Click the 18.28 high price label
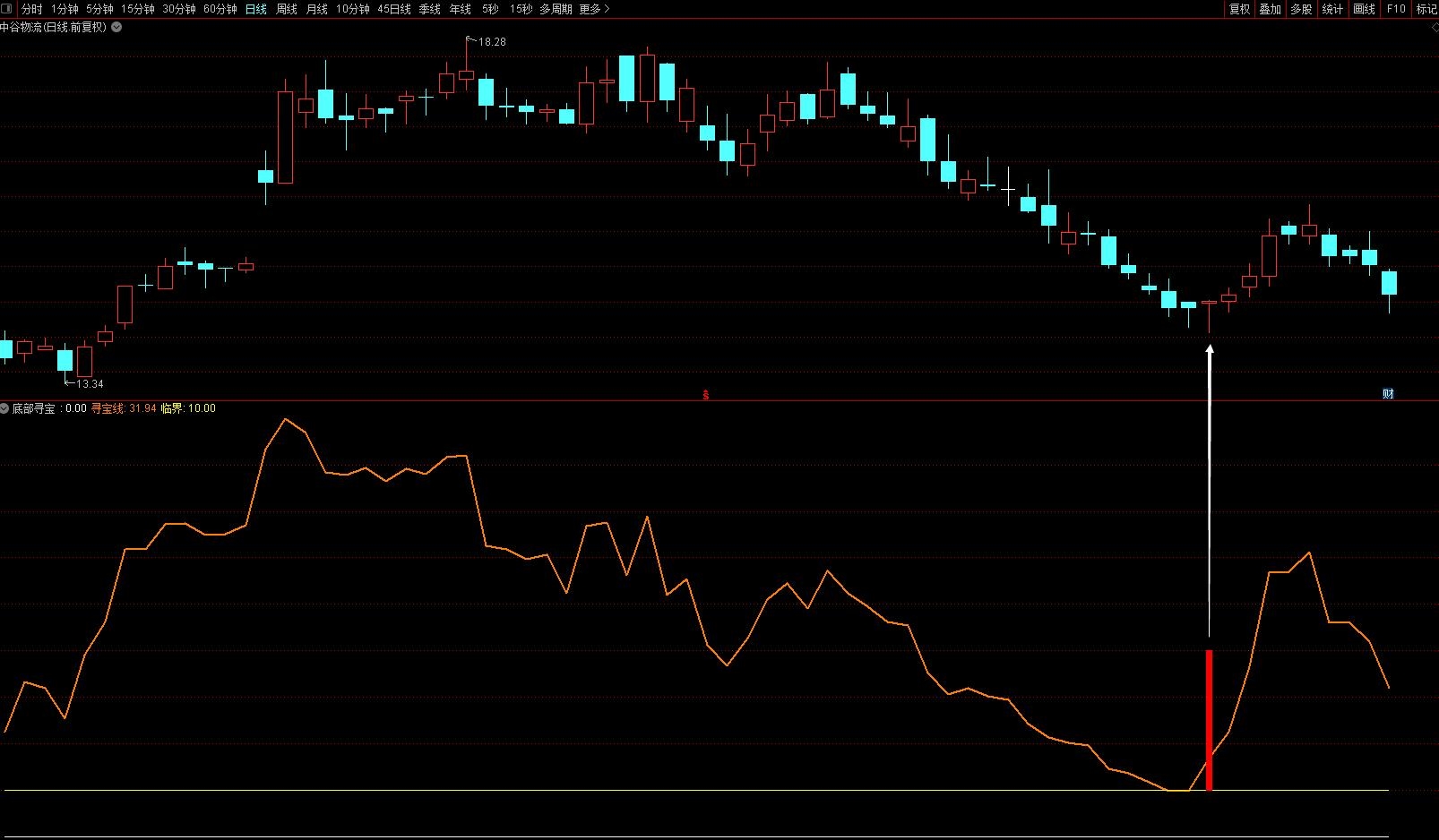This screenshot has width=1439, height=840. point(492,42)
